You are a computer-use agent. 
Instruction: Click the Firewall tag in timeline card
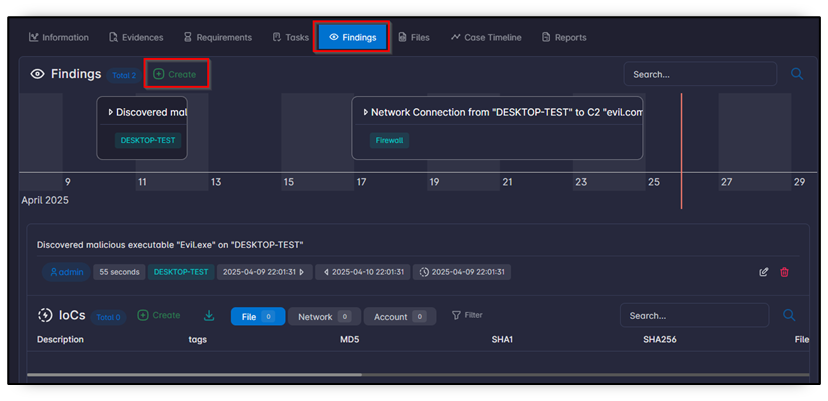[389, 141]
